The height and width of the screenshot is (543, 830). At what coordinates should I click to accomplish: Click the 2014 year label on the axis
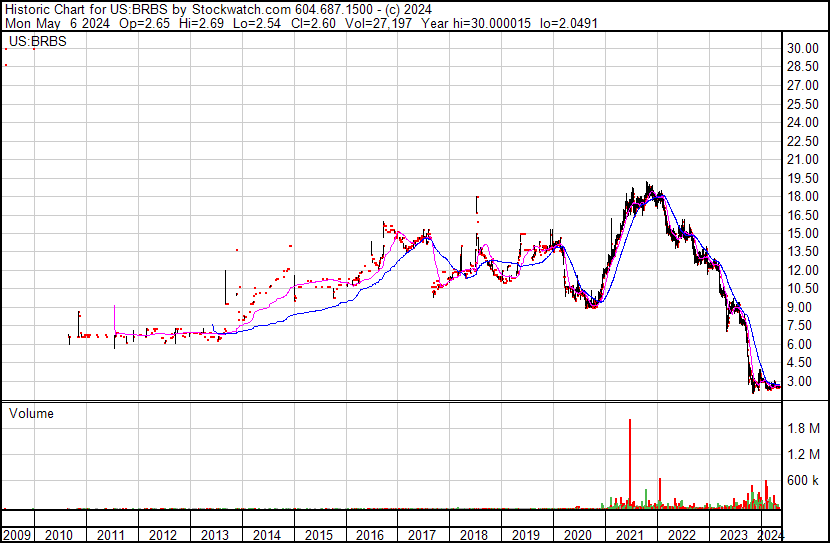point(266,535)
